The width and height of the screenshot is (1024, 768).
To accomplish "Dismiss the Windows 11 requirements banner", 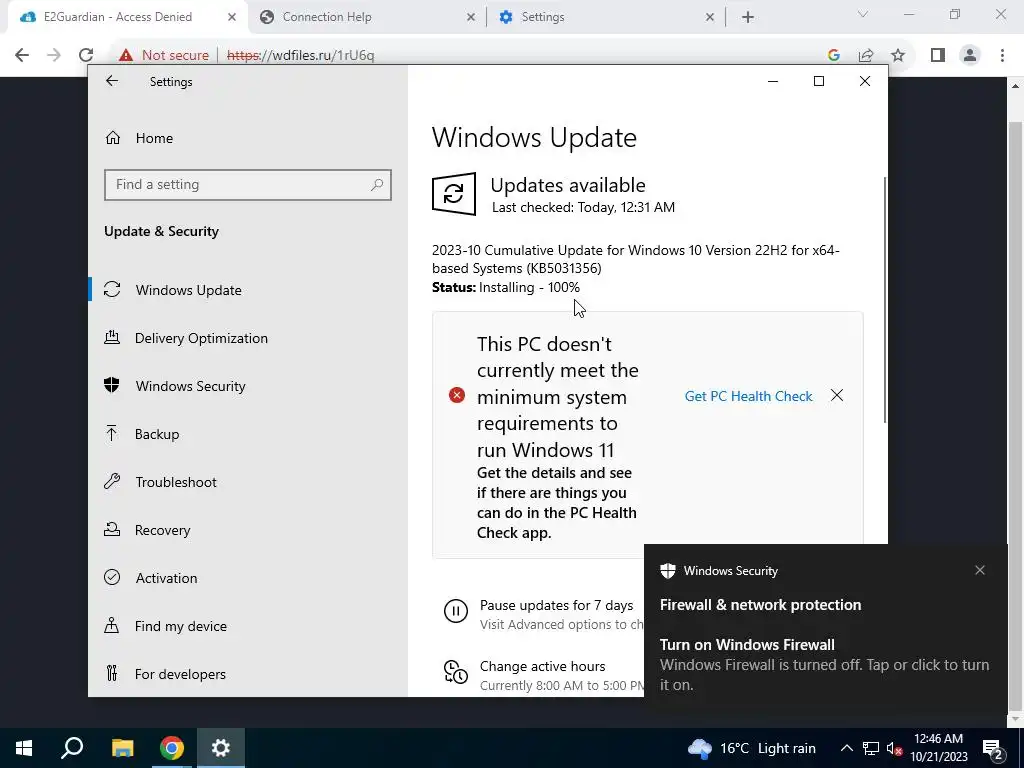I will pyautogui.click(x=837, y=395).
